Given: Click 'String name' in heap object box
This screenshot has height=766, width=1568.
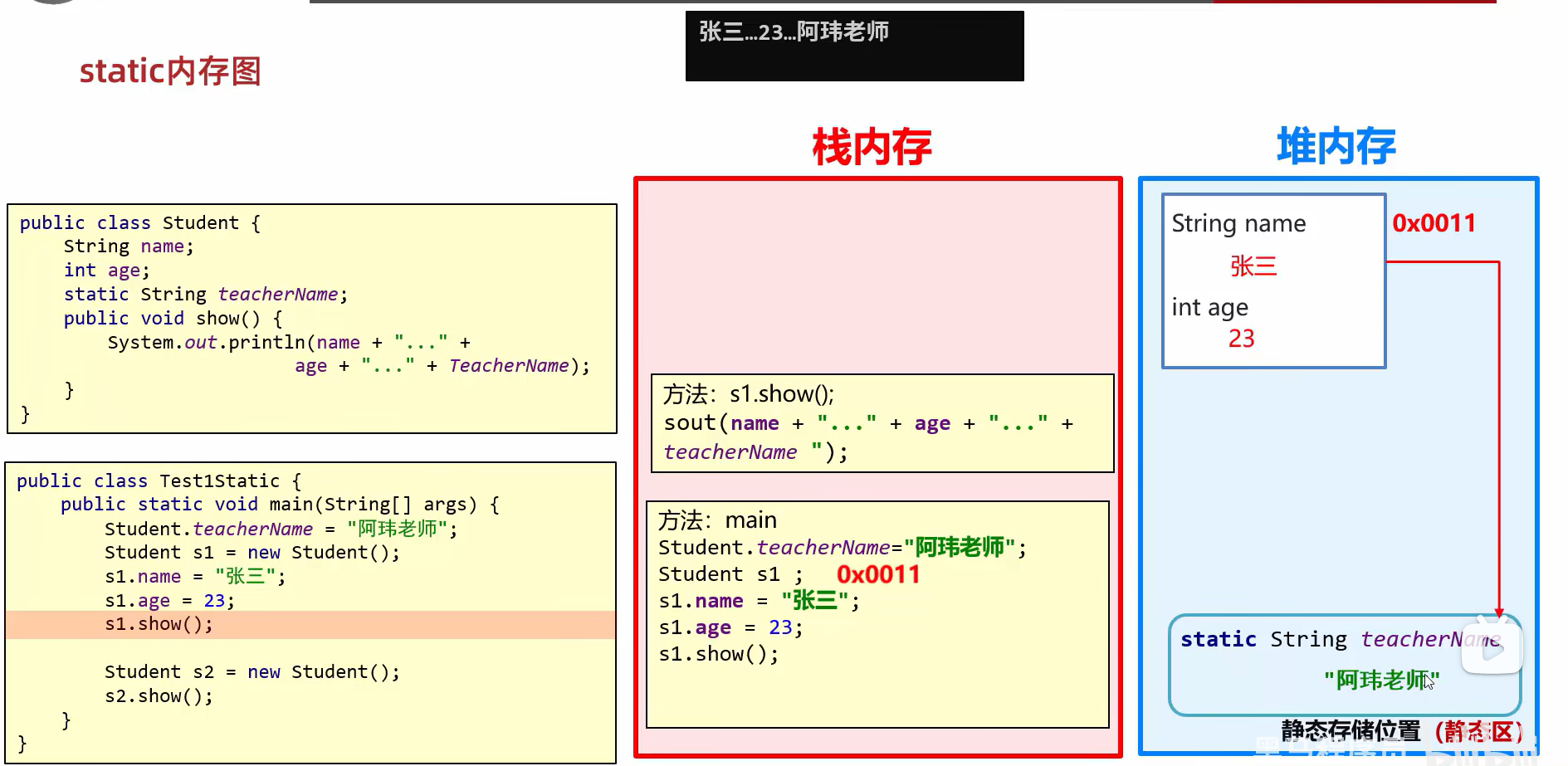Looking at the screenshot, I should click(x=1238, y=223).
